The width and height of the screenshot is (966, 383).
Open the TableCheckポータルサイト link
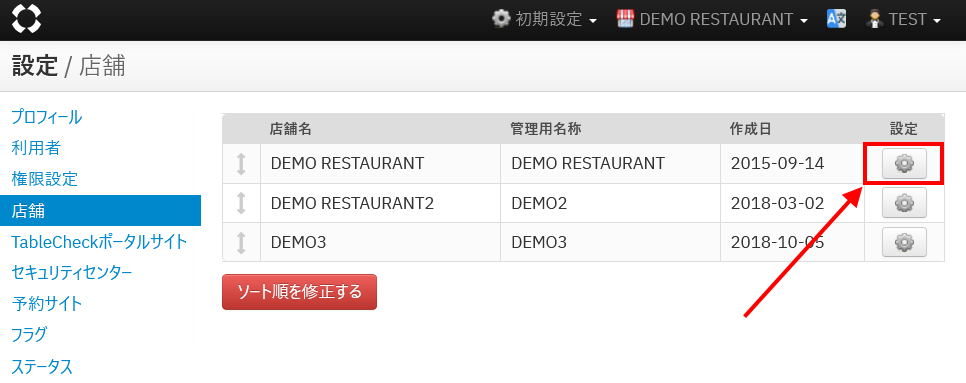99,242
